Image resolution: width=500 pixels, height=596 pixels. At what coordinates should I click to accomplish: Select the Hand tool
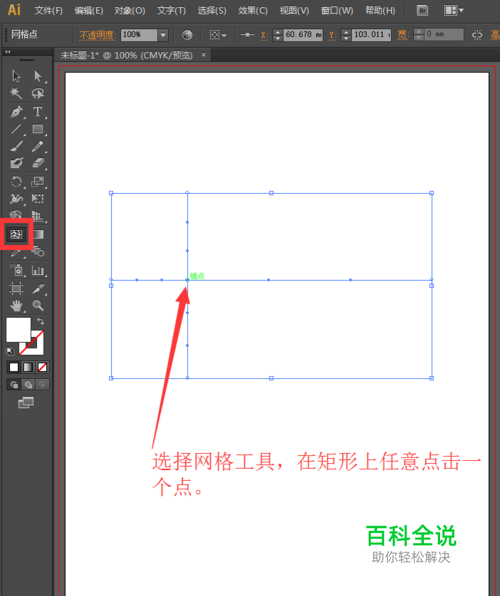click(x=16, y=305)
